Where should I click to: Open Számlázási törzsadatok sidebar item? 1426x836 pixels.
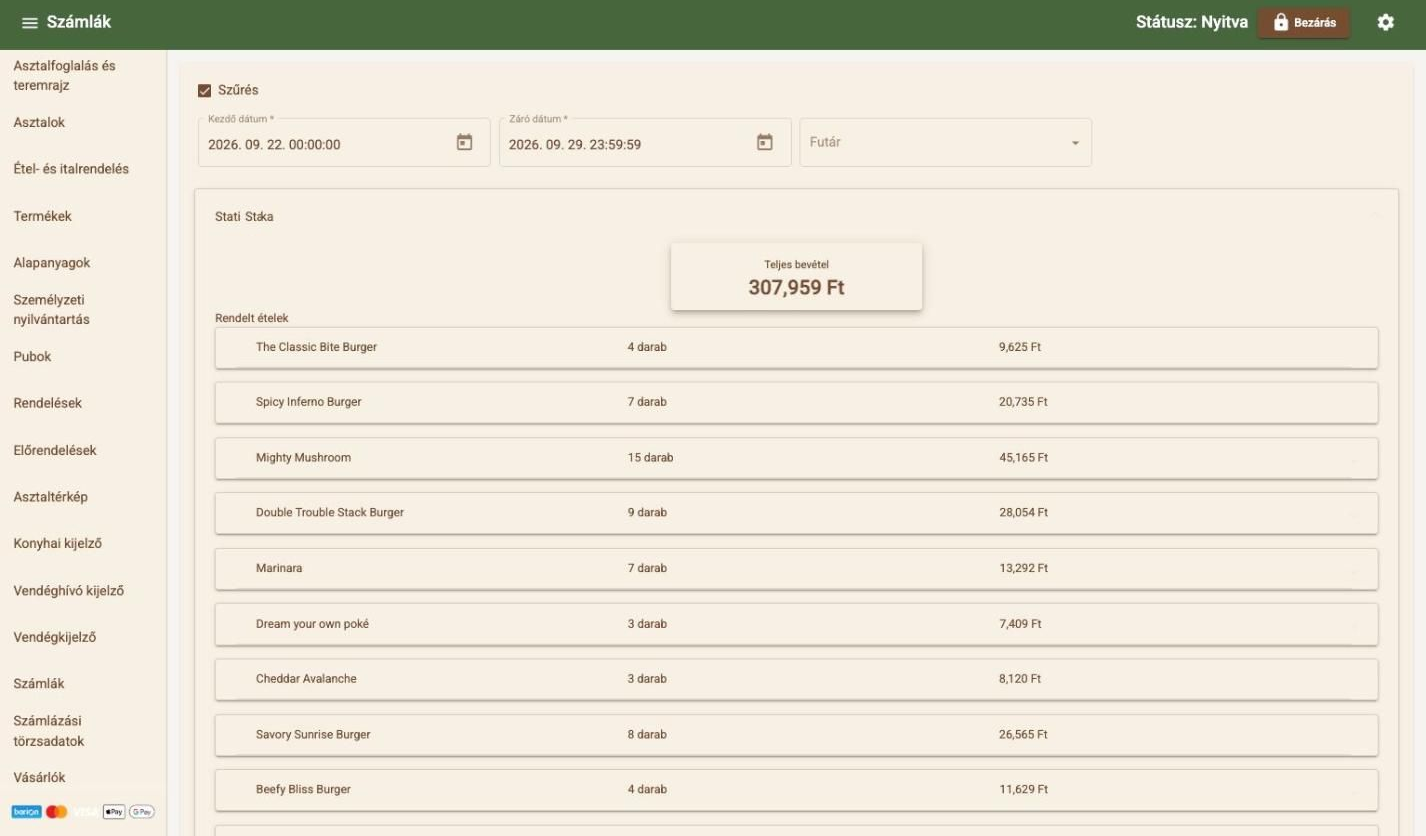point(49,731)
